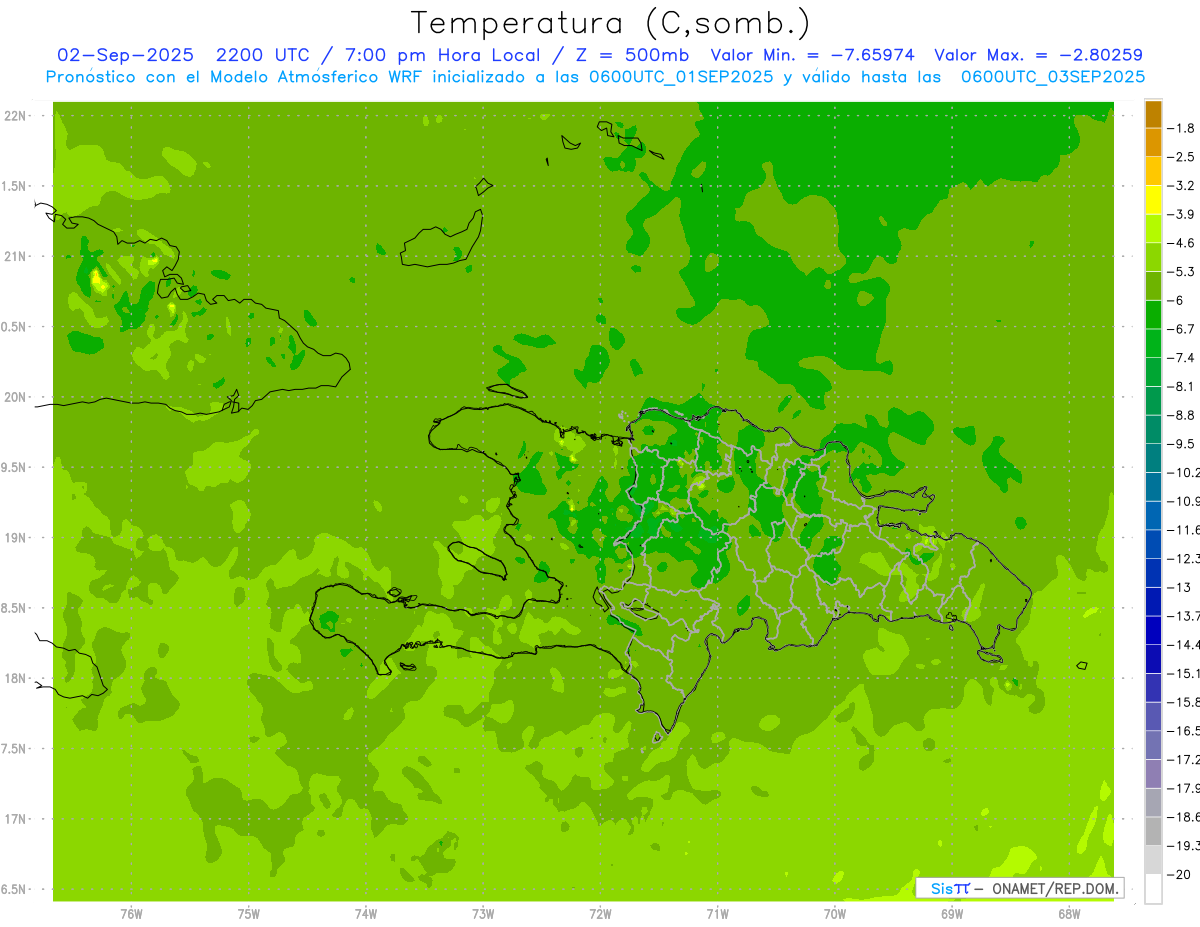The height and width of the screenshot is (927, 1200).
Task: Click the '-1.8' colorbar value label
Action: 1181,128
